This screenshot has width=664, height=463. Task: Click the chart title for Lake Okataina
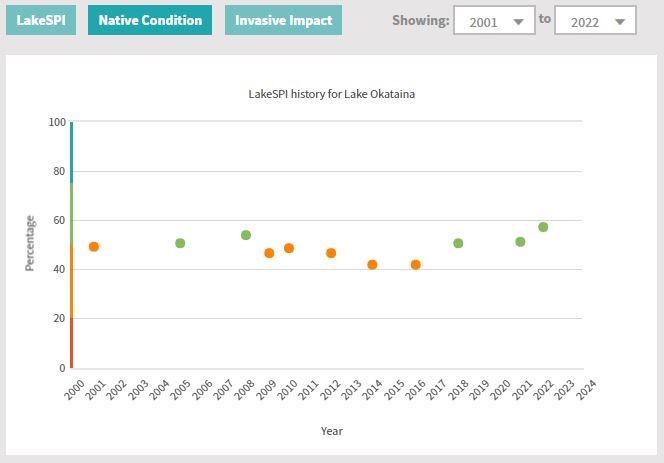click(x=331, y=95)
